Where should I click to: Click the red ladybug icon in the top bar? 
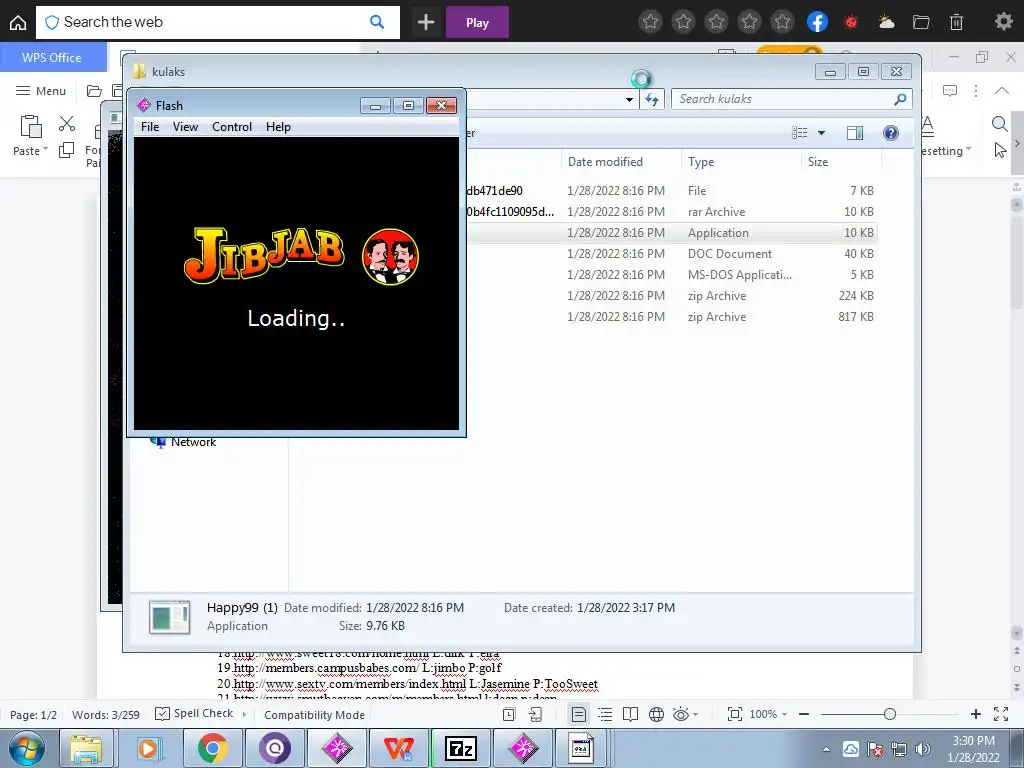(850, 23)
